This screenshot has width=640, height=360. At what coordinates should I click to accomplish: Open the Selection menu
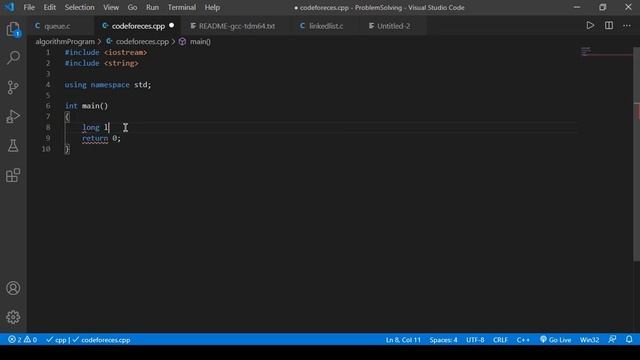[79, 7]
